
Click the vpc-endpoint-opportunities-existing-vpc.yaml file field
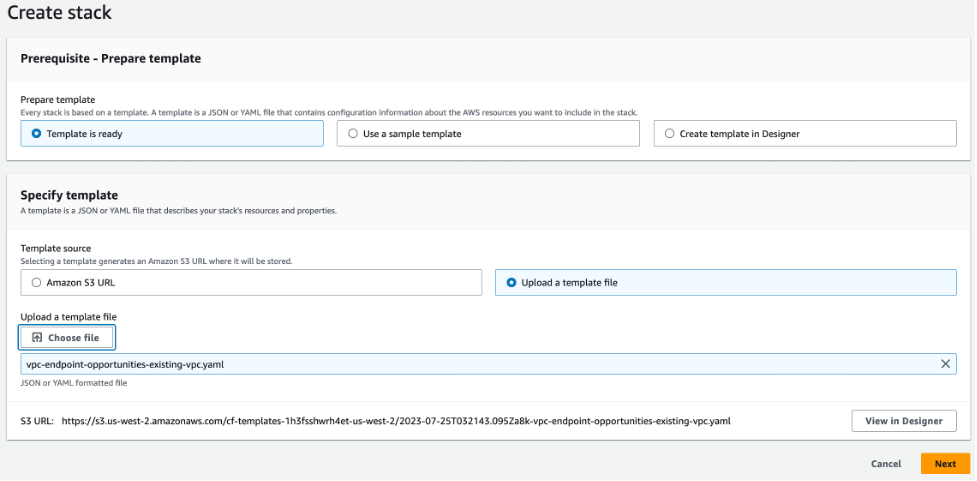[x=488, y=364]
